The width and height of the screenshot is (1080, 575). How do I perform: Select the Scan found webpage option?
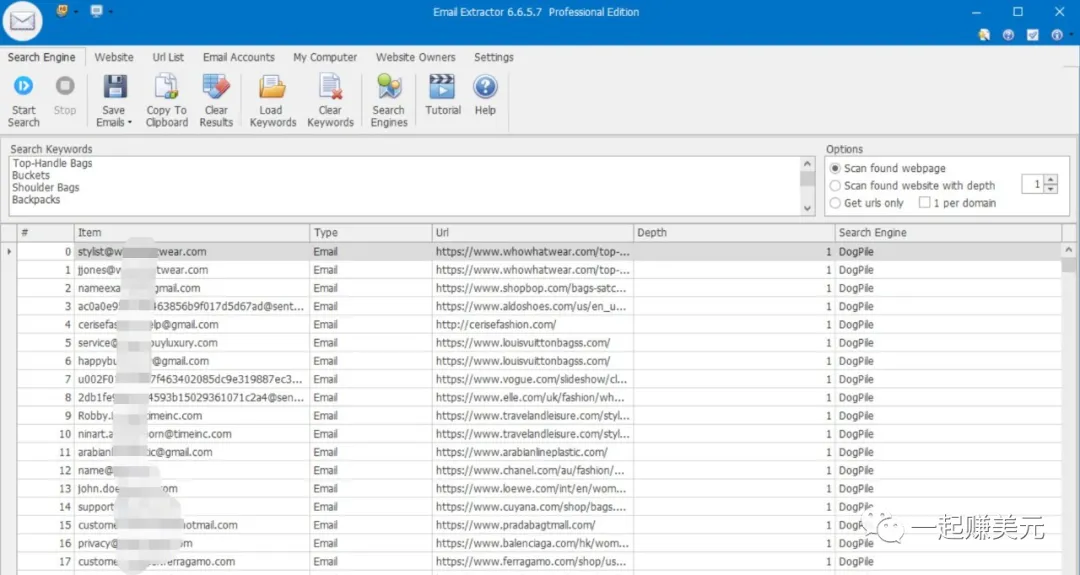click(836, 169)
